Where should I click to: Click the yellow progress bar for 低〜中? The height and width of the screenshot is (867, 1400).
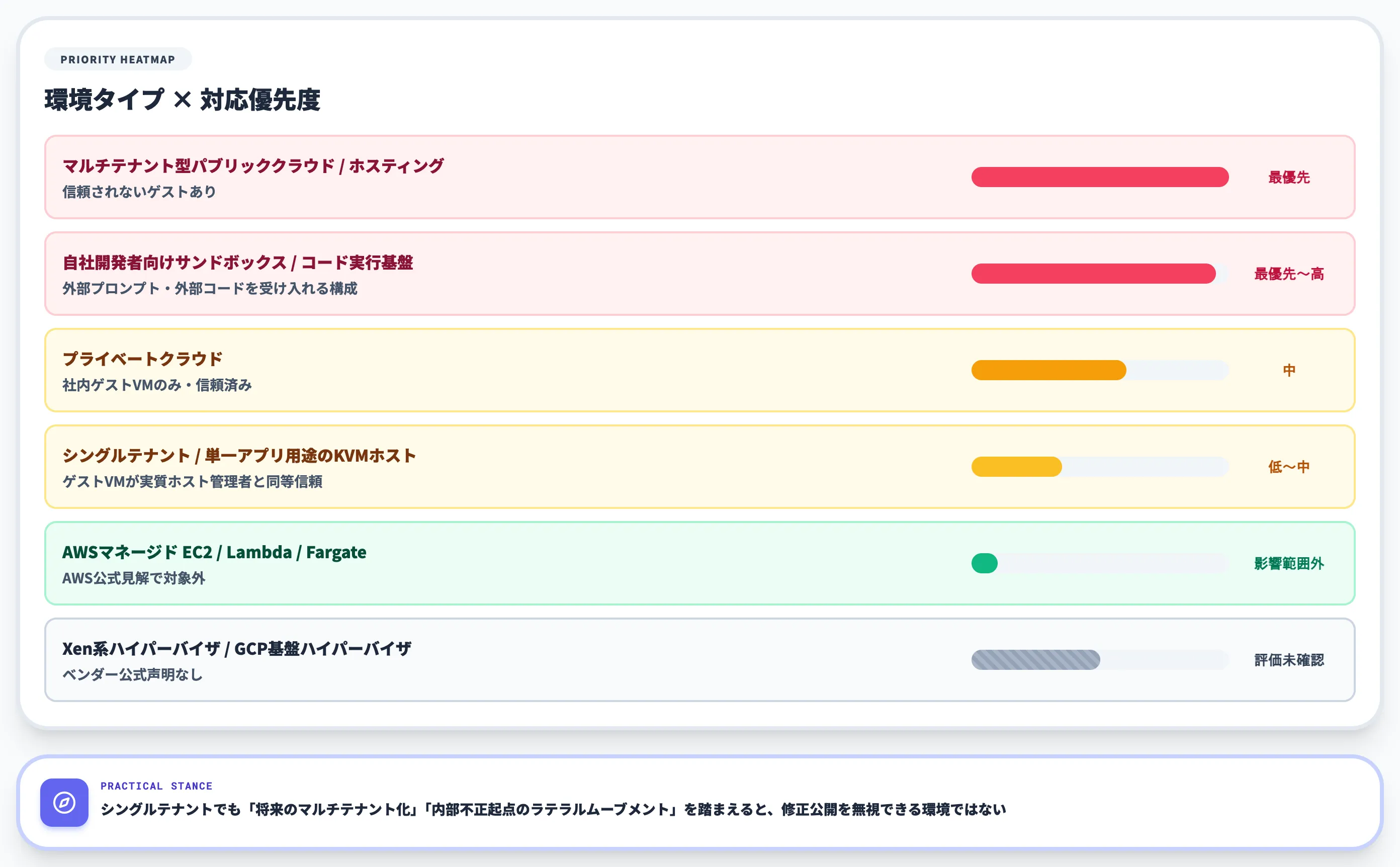1016,467
